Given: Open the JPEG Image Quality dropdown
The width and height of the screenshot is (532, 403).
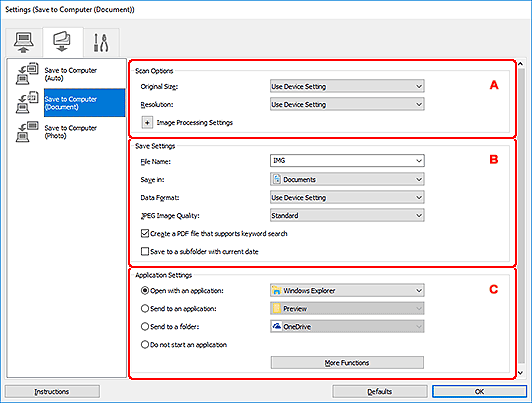Looking at the screenshot, I should [347, 215].
